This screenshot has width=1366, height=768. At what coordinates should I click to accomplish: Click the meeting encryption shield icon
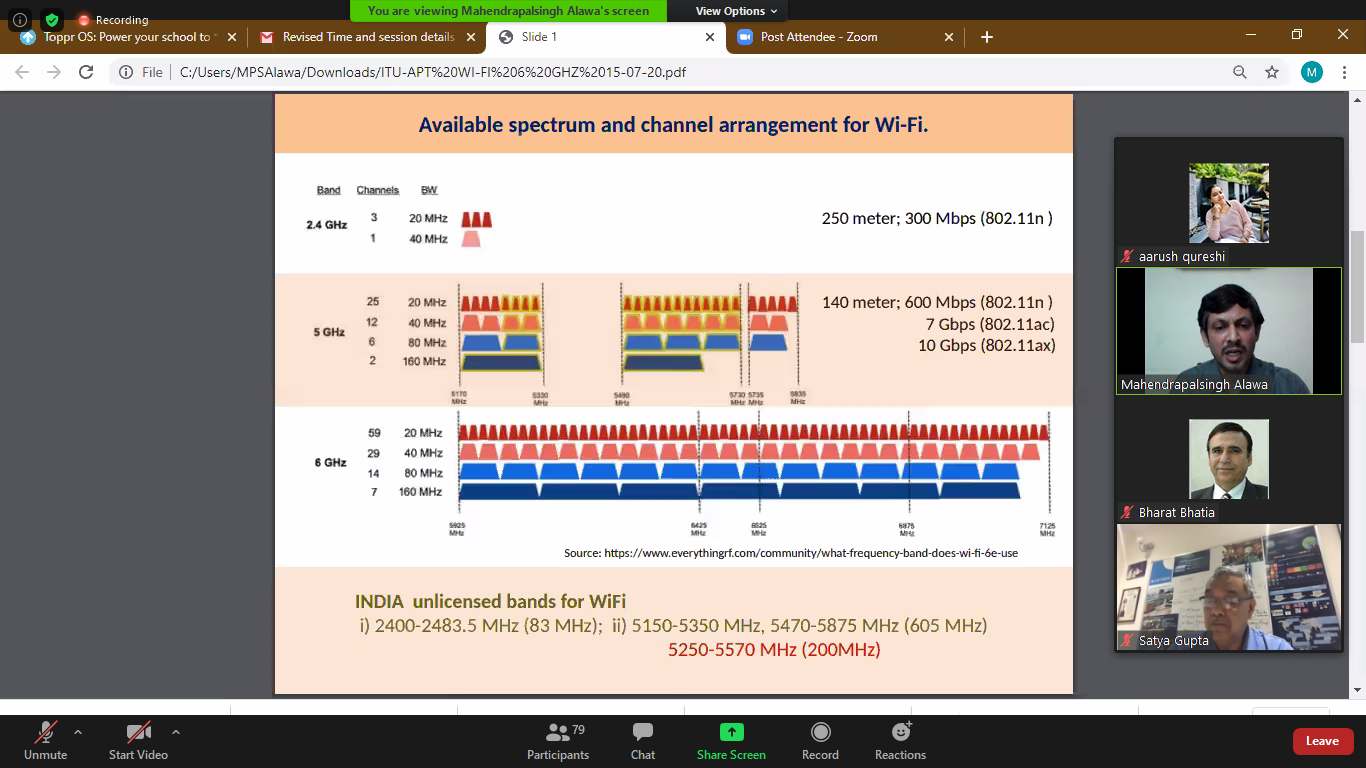pyautogui.click(x=52, y=19)
